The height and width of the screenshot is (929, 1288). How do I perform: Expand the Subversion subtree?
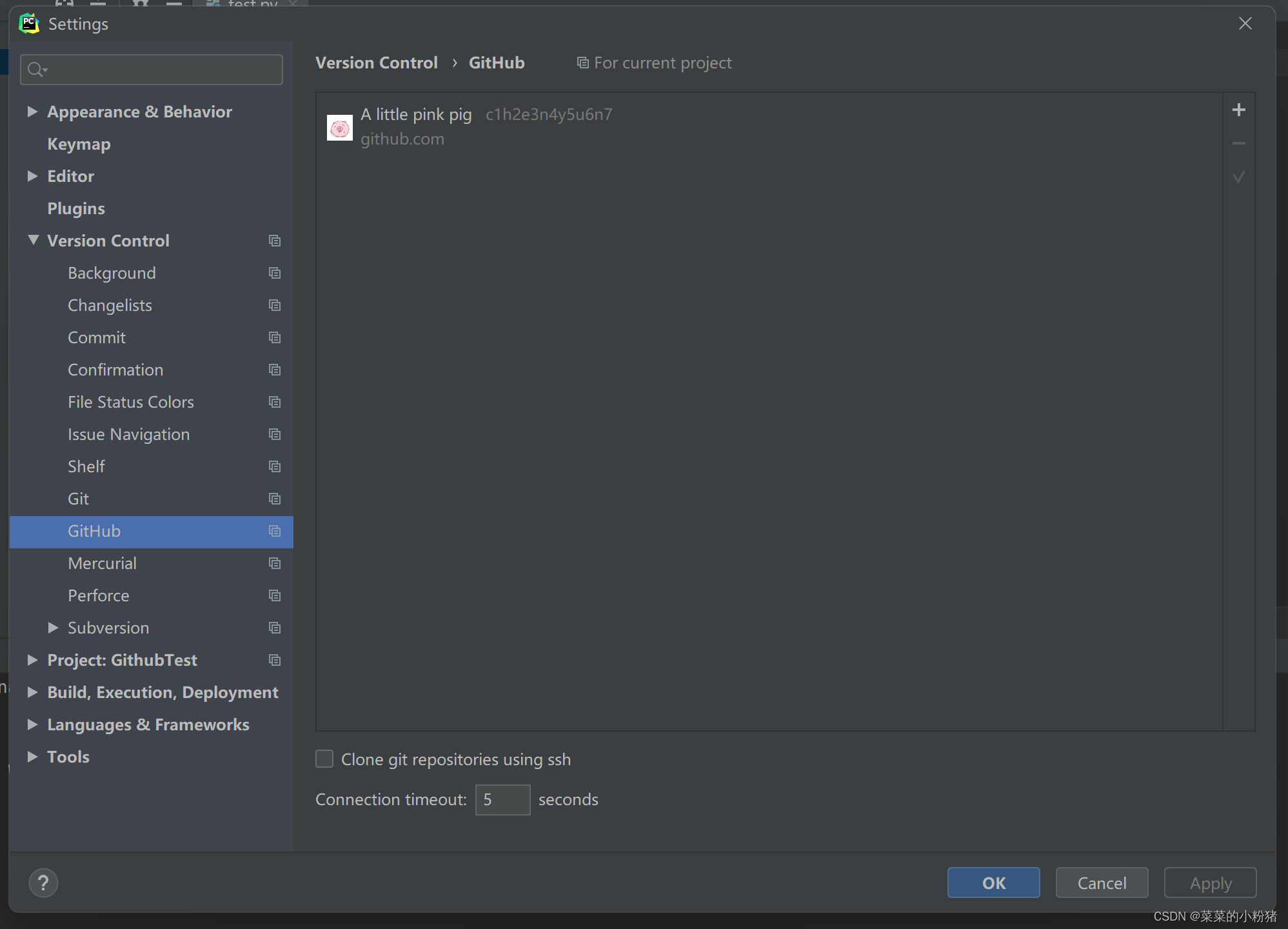[53, 628]
